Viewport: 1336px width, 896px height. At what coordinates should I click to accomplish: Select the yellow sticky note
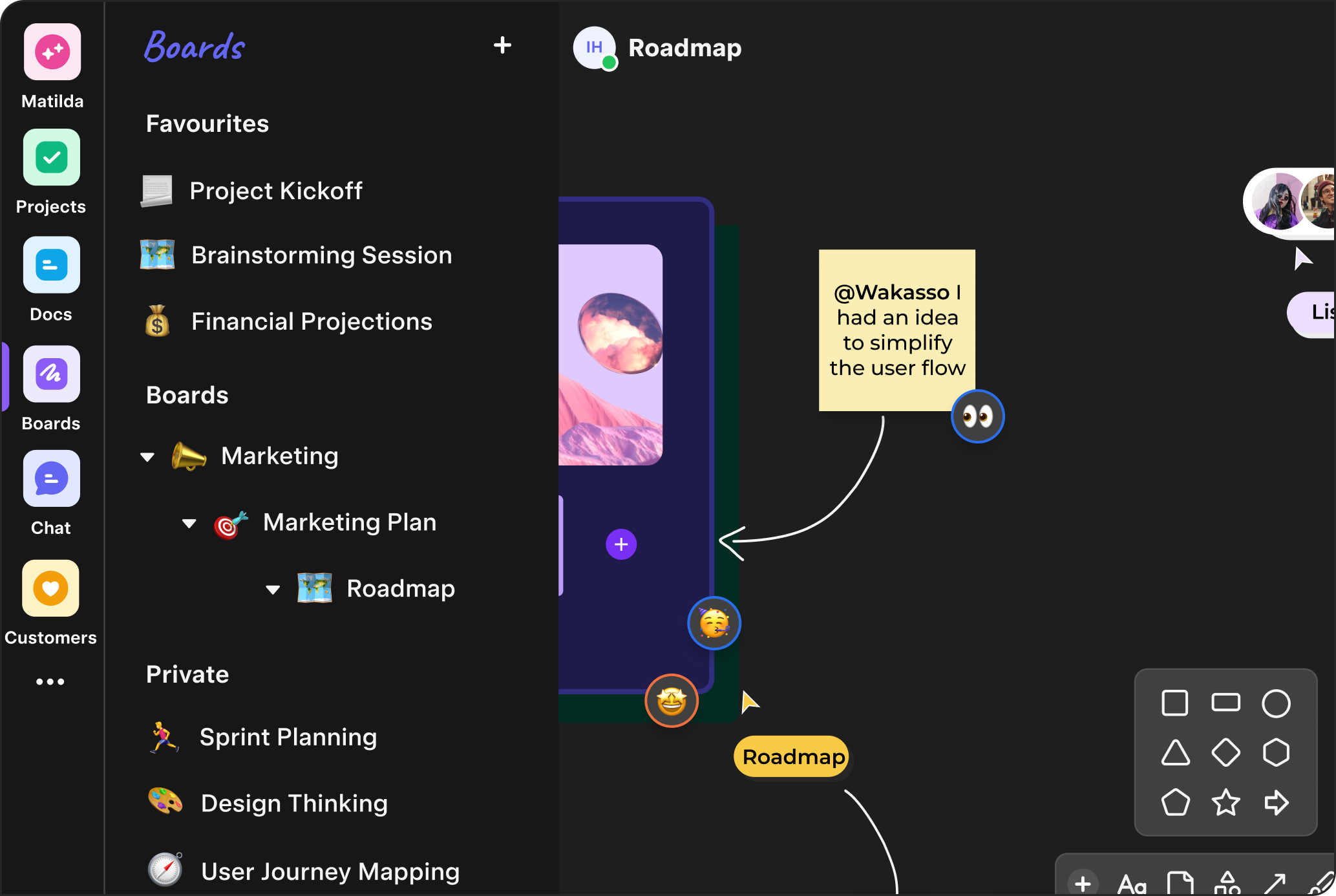click(896, 330)
